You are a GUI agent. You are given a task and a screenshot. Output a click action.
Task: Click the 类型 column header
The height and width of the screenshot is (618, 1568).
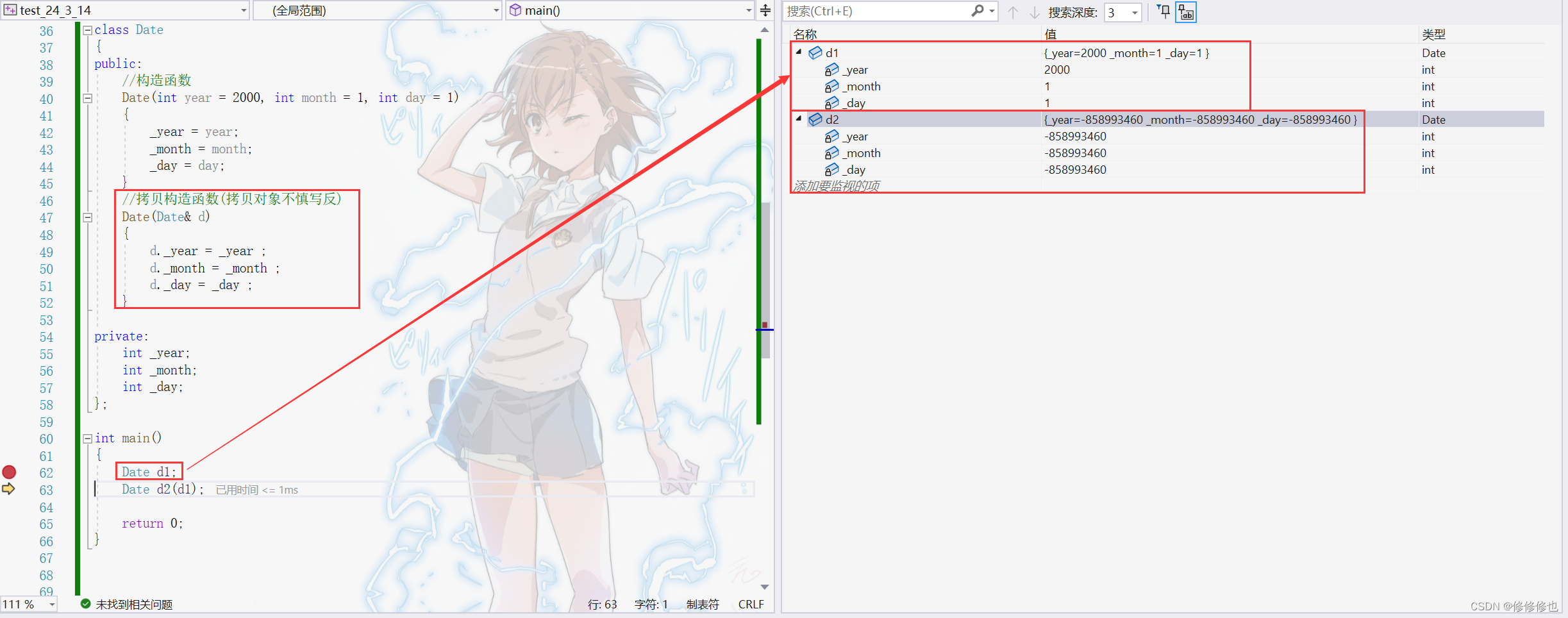[1433, 35]
